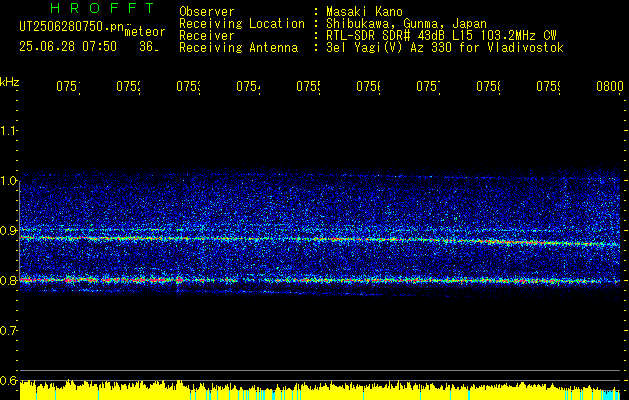Click the 0752 time marker

click(128, 87)
